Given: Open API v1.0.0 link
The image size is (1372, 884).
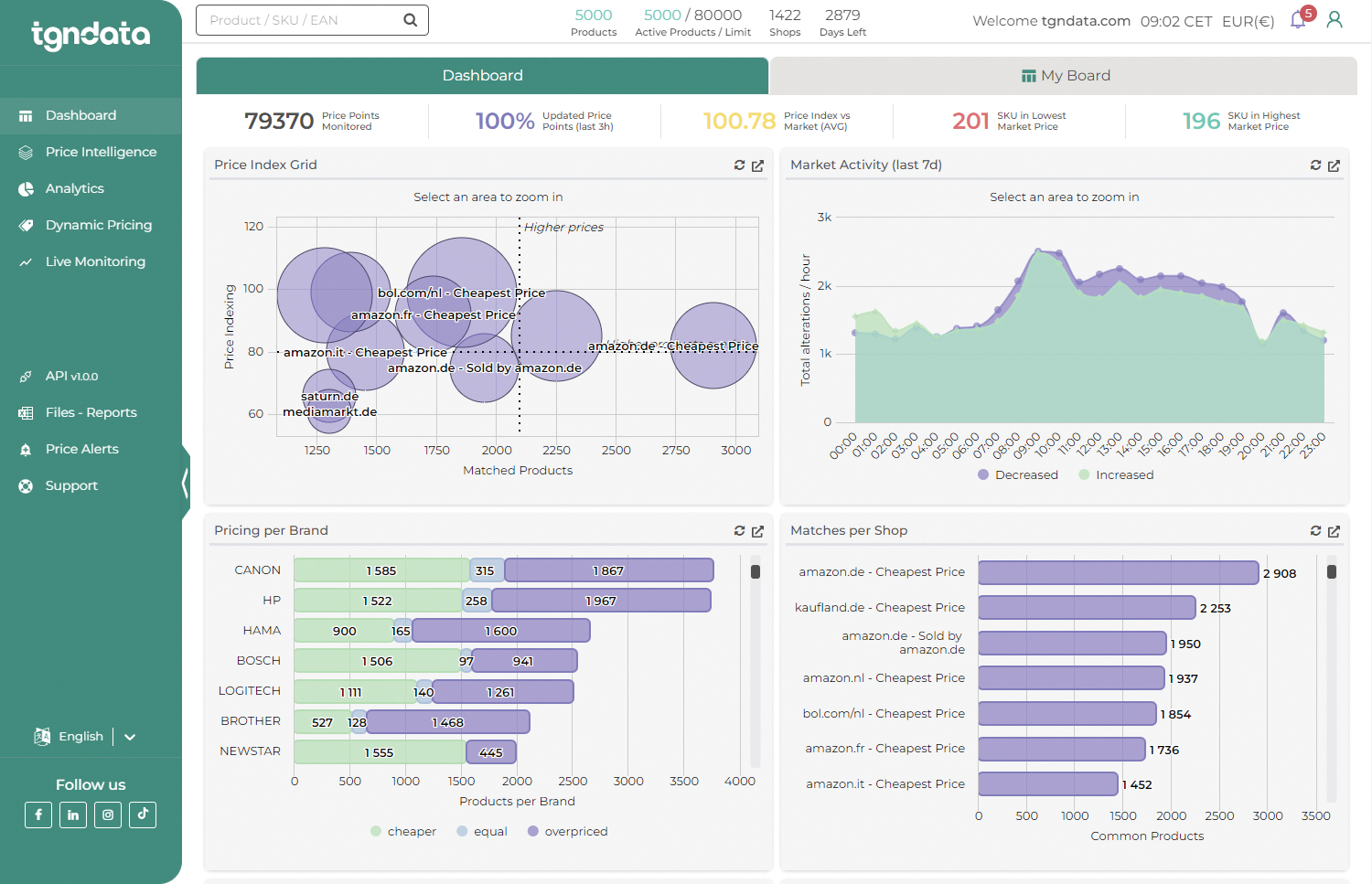Looking at the screenshot, I should click(71, 377).
